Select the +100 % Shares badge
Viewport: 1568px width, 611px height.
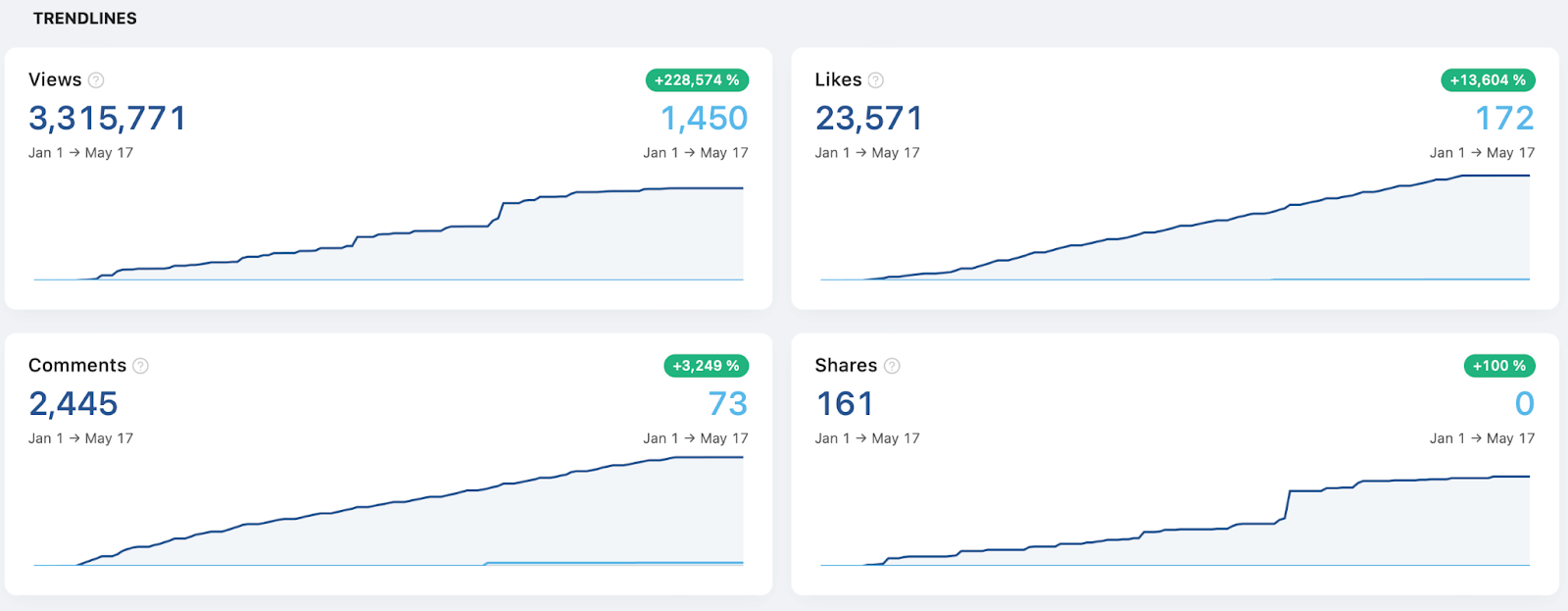point(1499,366)
